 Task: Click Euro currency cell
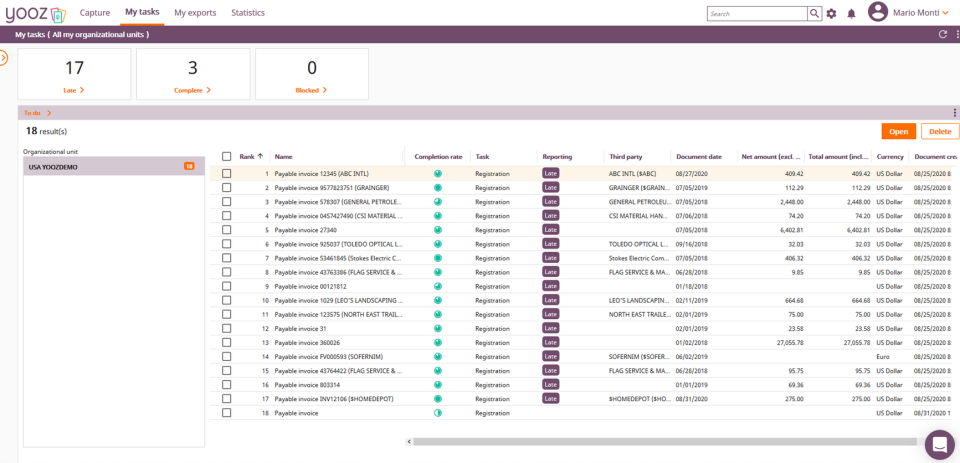coord(883,356)
